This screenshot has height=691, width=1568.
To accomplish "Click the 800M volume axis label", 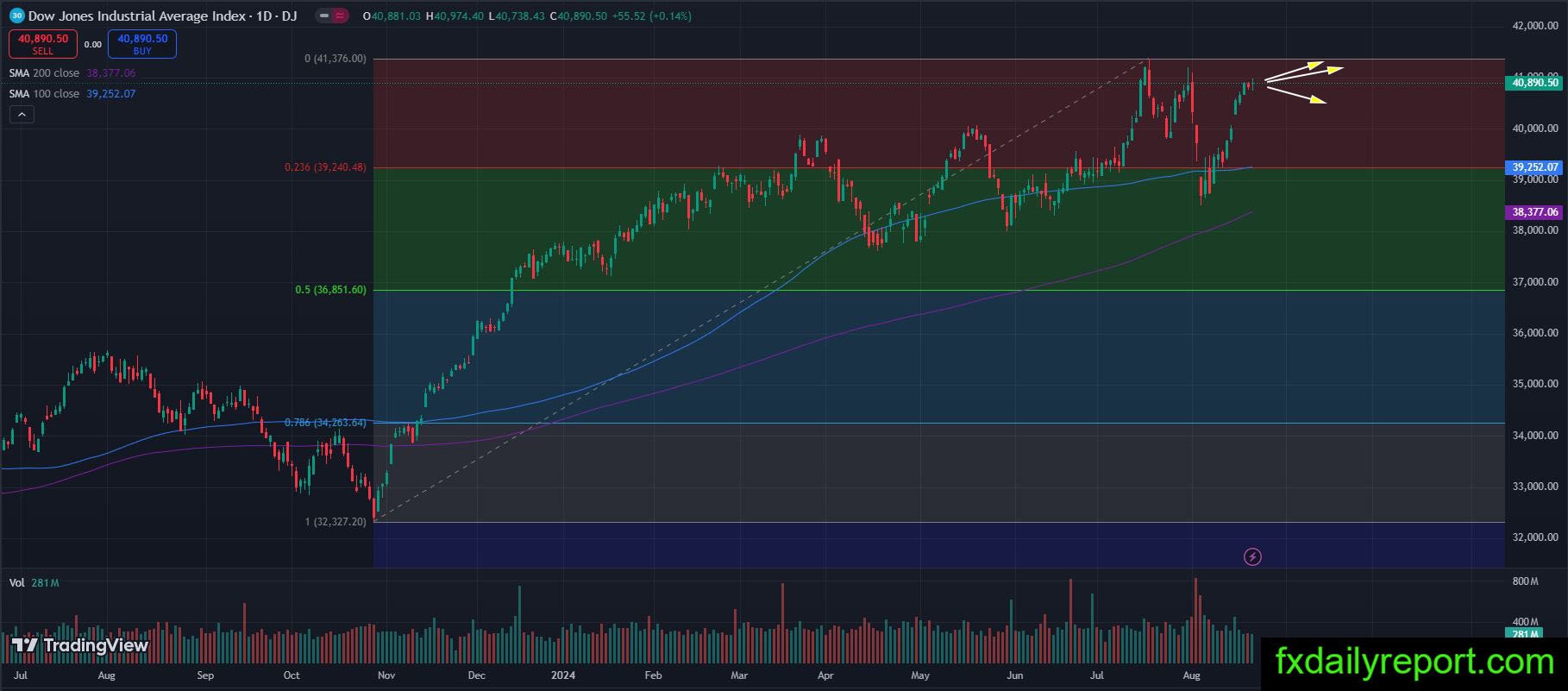I will 1526,581.
